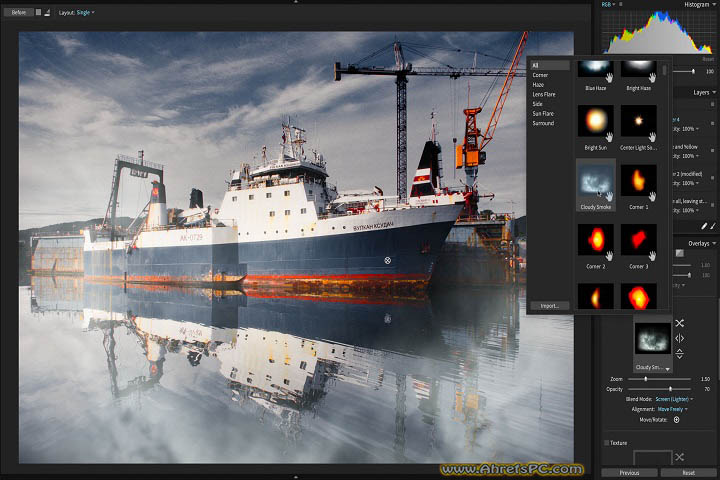Toggle the topmost layer visibility square
The image size is (720, 480).
pos(712,105)
